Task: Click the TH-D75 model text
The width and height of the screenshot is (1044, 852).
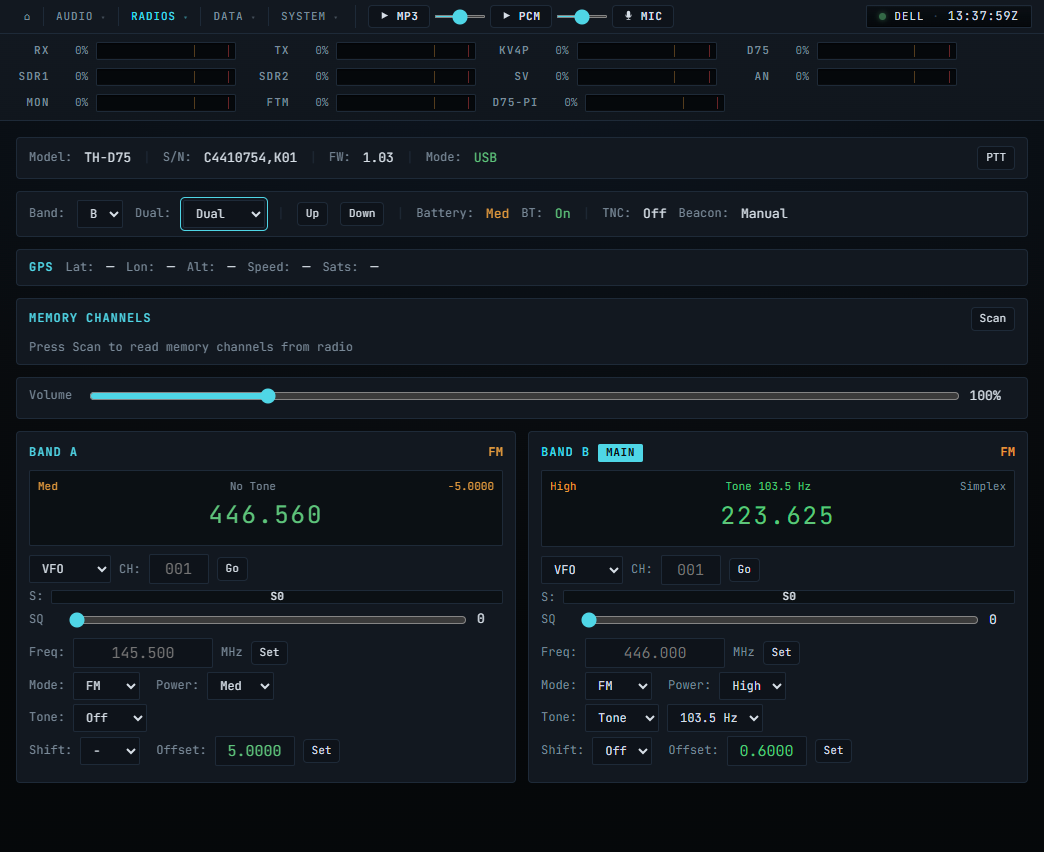Action: coord(107,158)
